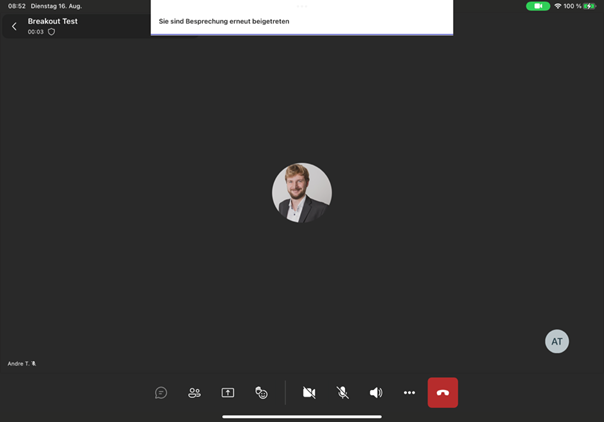Hang up with the red button
604x422 pixels.
coord(443,393)
